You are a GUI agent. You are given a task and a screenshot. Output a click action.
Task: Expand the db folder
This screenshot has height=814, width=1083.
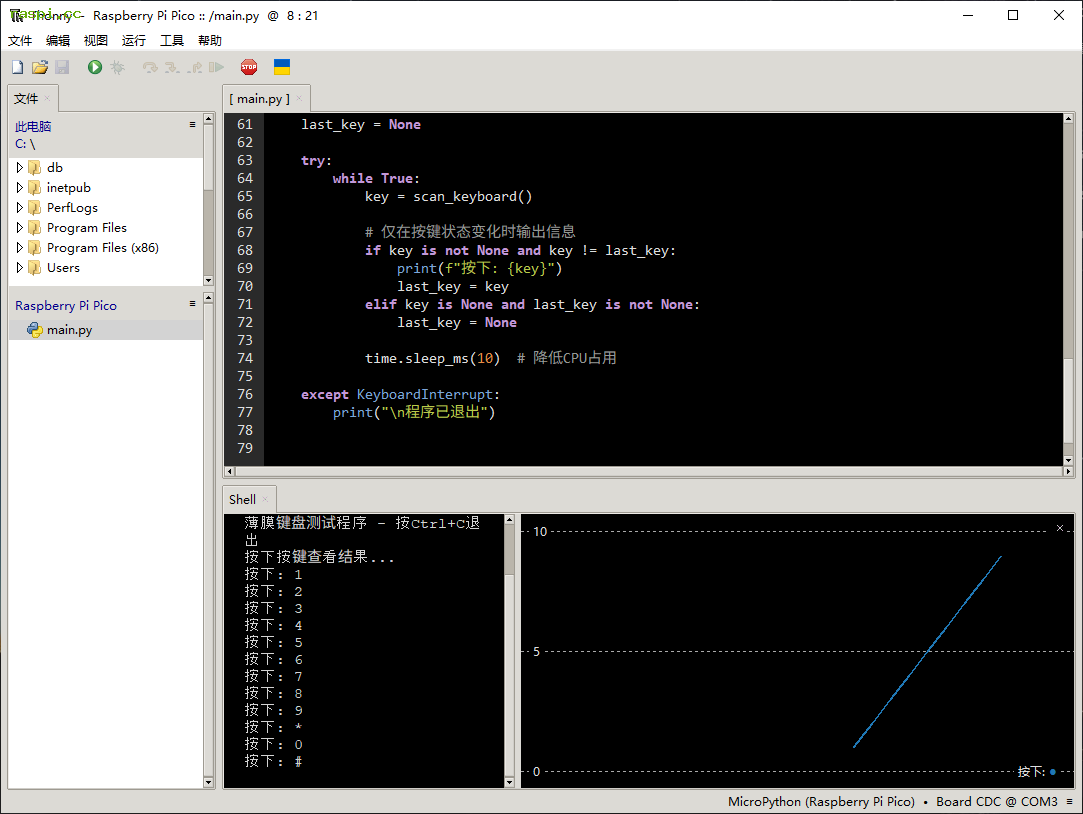pos(20,168)
